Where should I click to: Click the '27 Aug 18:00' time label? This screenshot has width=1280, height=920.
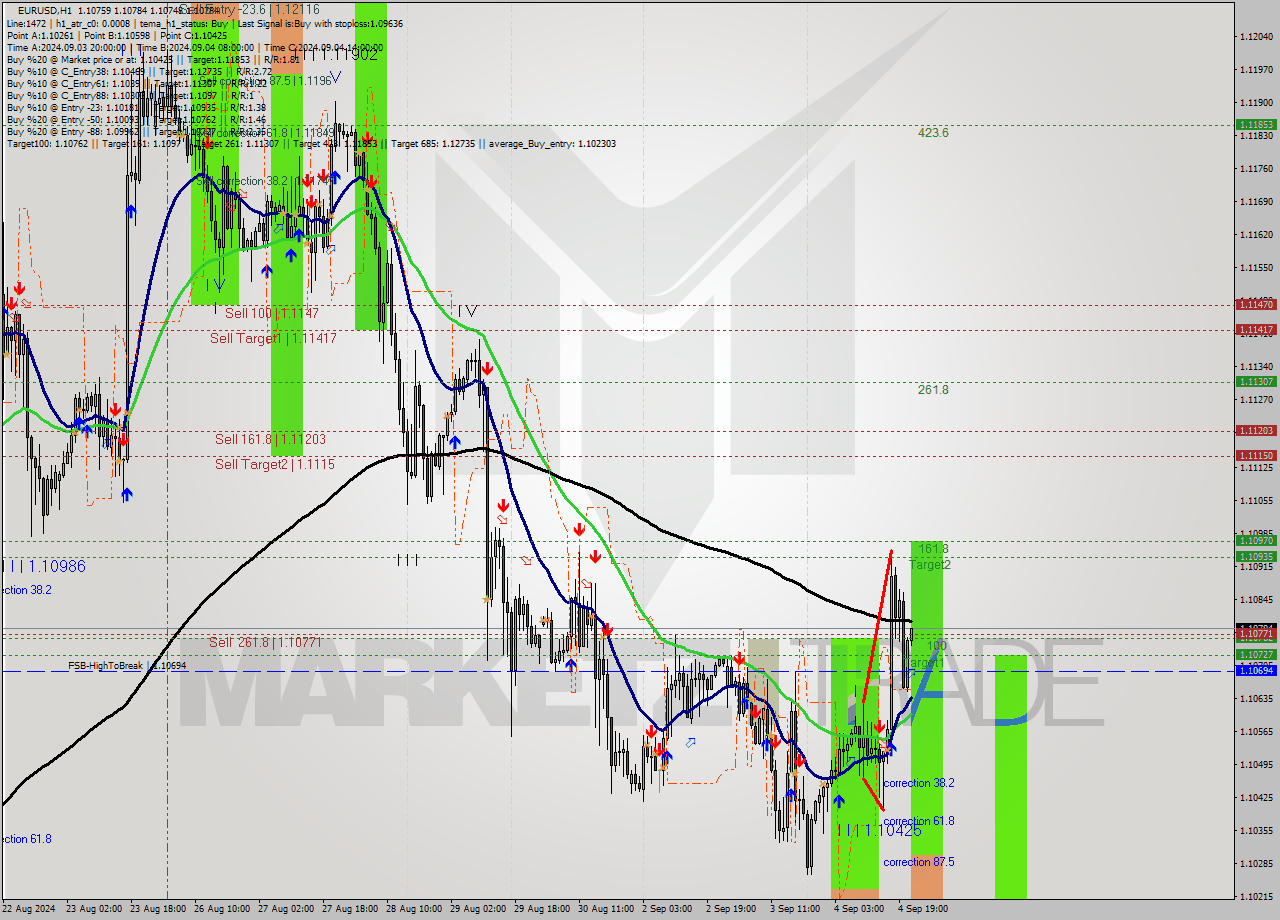pos(350,909)
